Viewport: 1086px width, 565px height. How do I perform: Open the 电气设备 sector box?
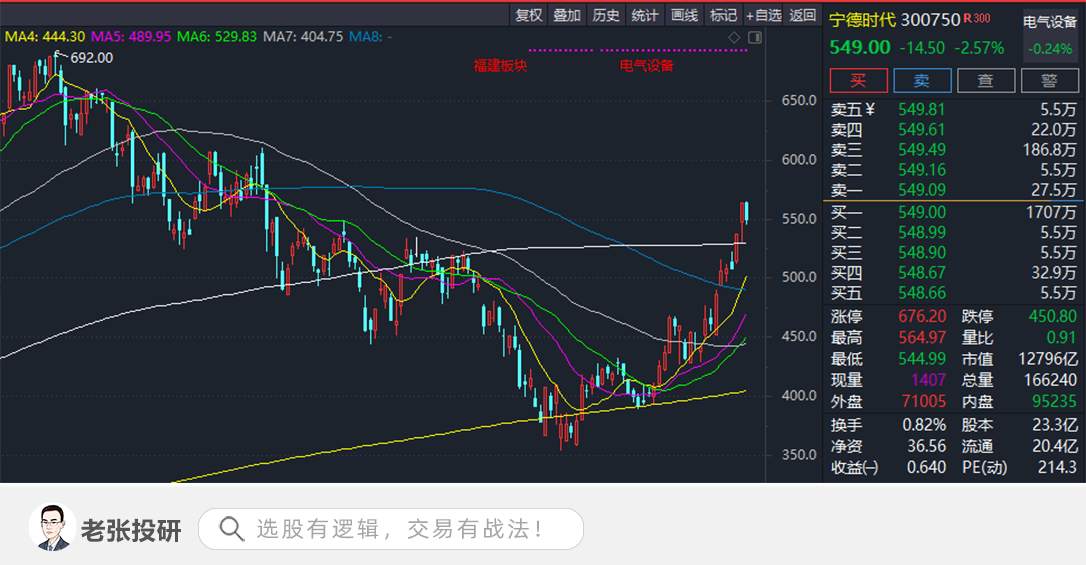click(x=1050, y=35)
